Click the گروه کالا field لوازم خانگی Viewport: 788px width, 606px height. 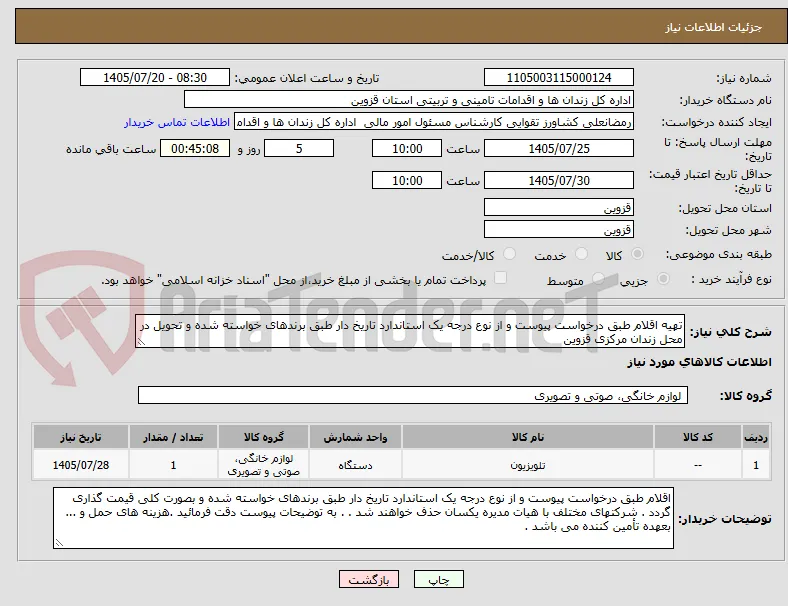coord(413,395)
